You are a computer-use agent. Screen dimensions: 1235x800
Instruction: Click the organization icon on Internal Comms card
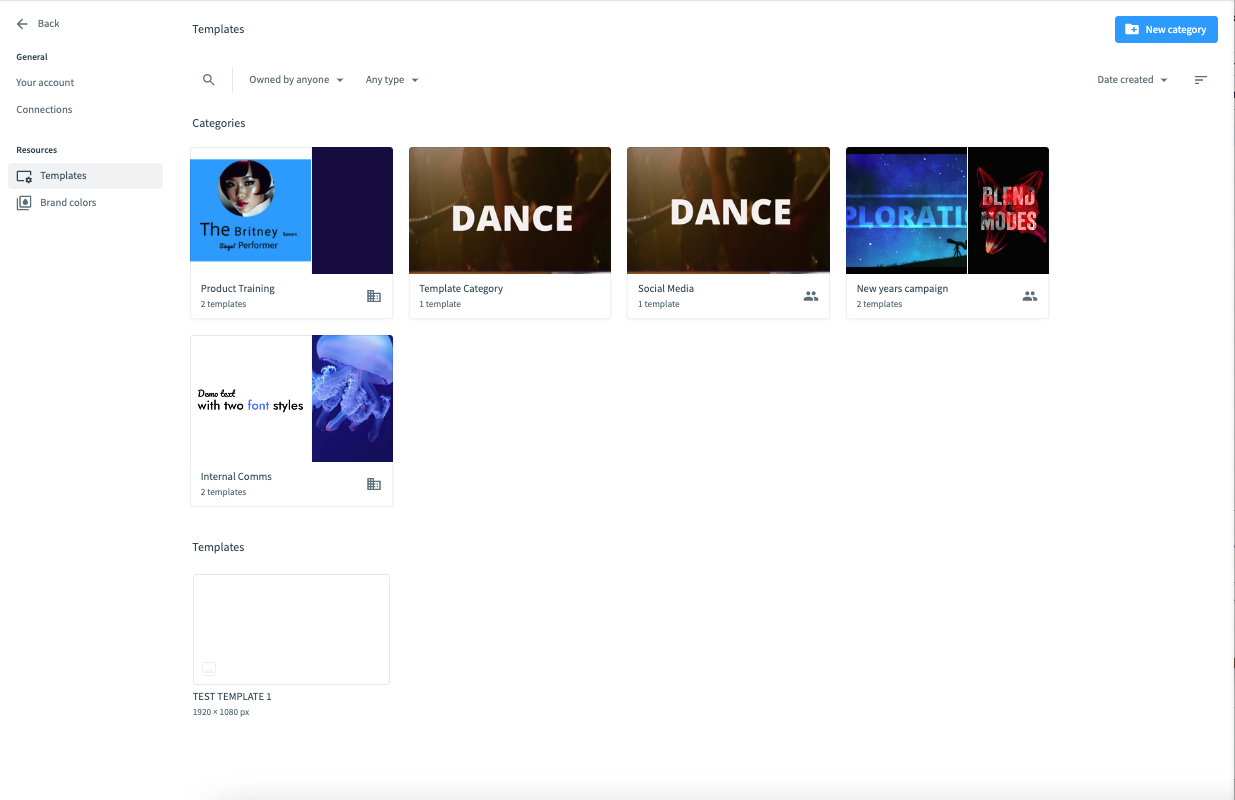374,484
